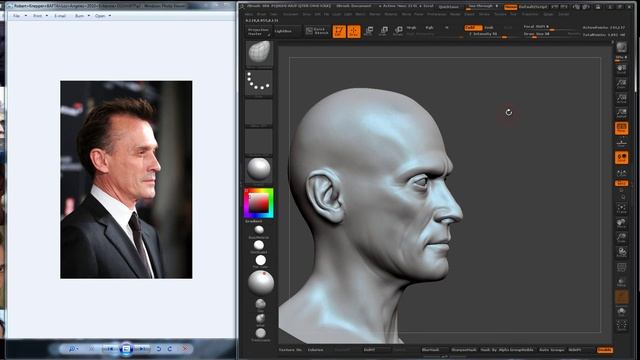Click the BPR render icon
This screenshot has width=640, height=360.
point(621,48)
